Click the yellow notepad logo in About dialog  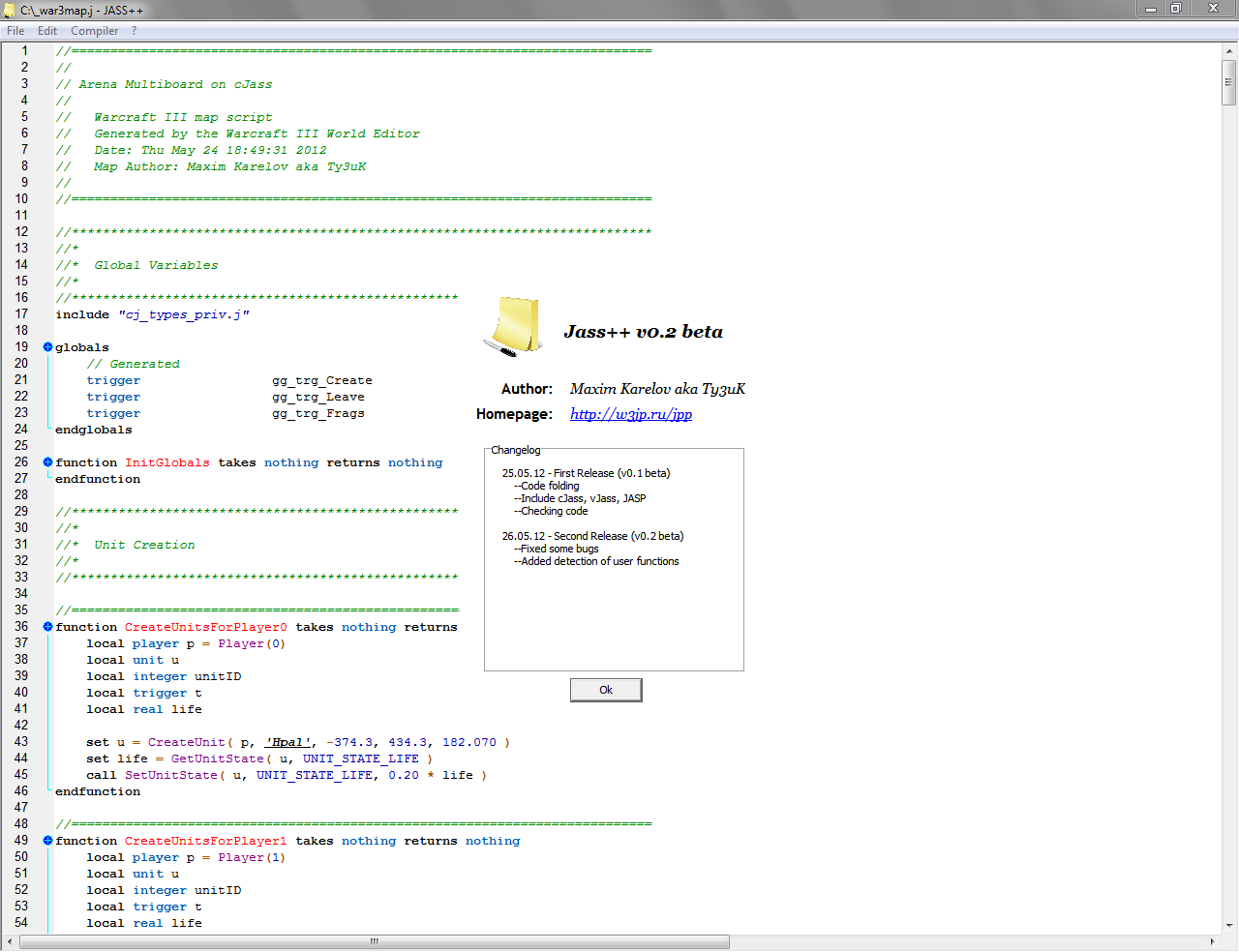click(512, 327)
